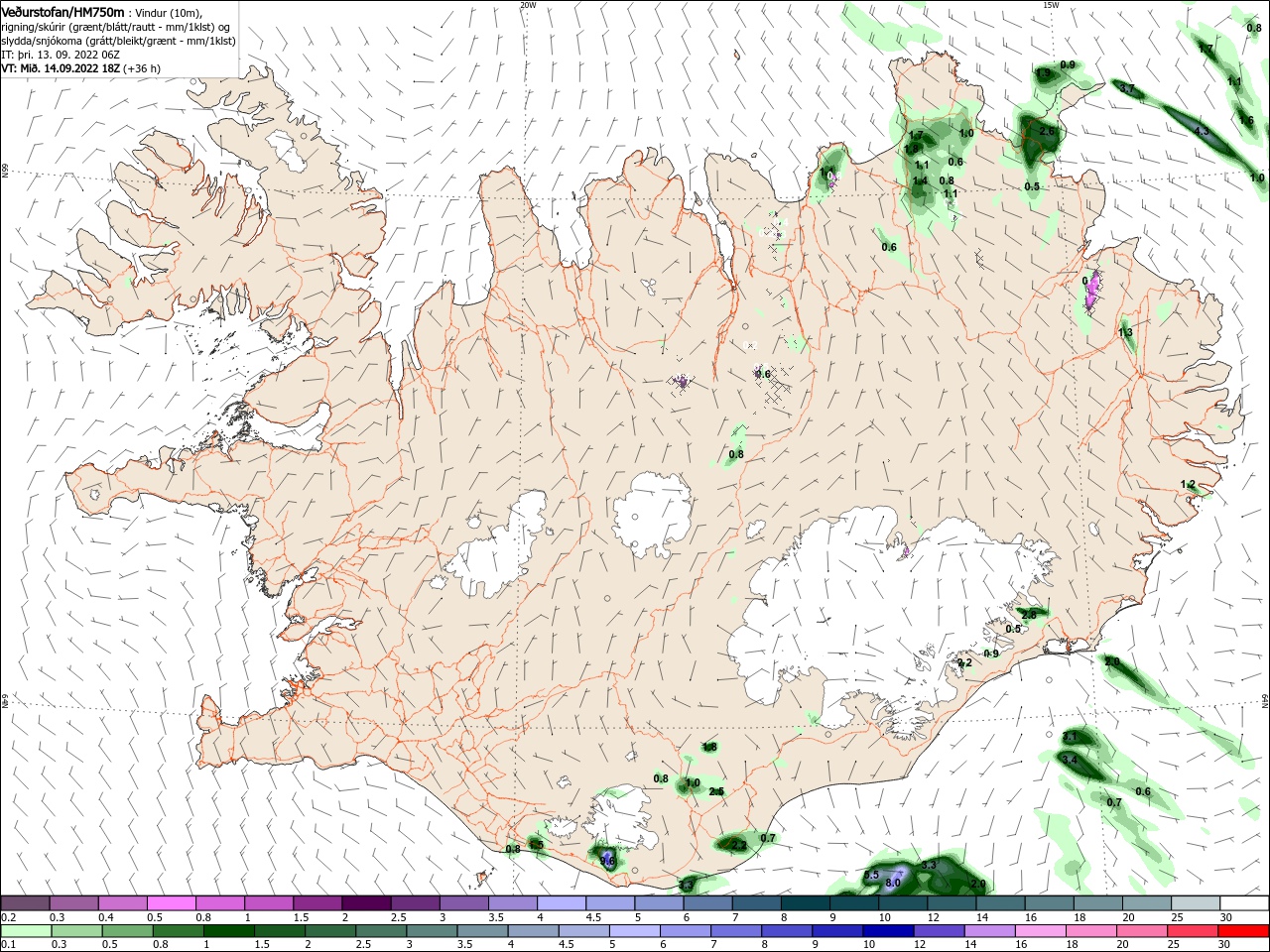
Task: Click the 1.2 precipitation value on the east coast
Action: [1188, 484]
